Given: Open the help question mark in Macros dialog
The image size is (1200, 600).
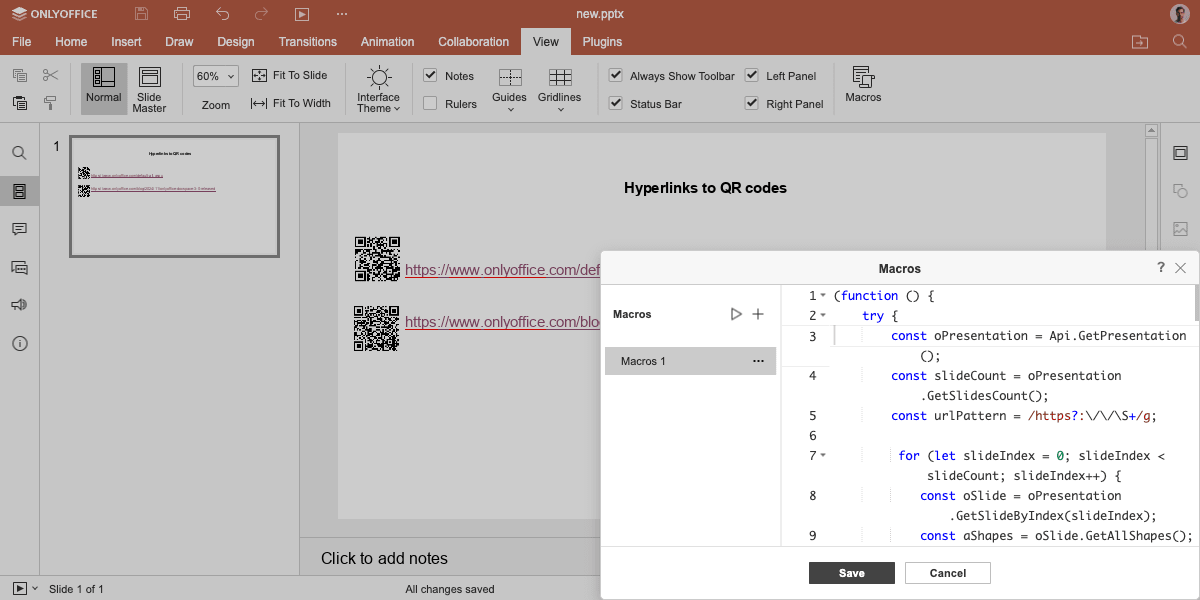Looking at the screenshot, I should tap(1161, 268).
